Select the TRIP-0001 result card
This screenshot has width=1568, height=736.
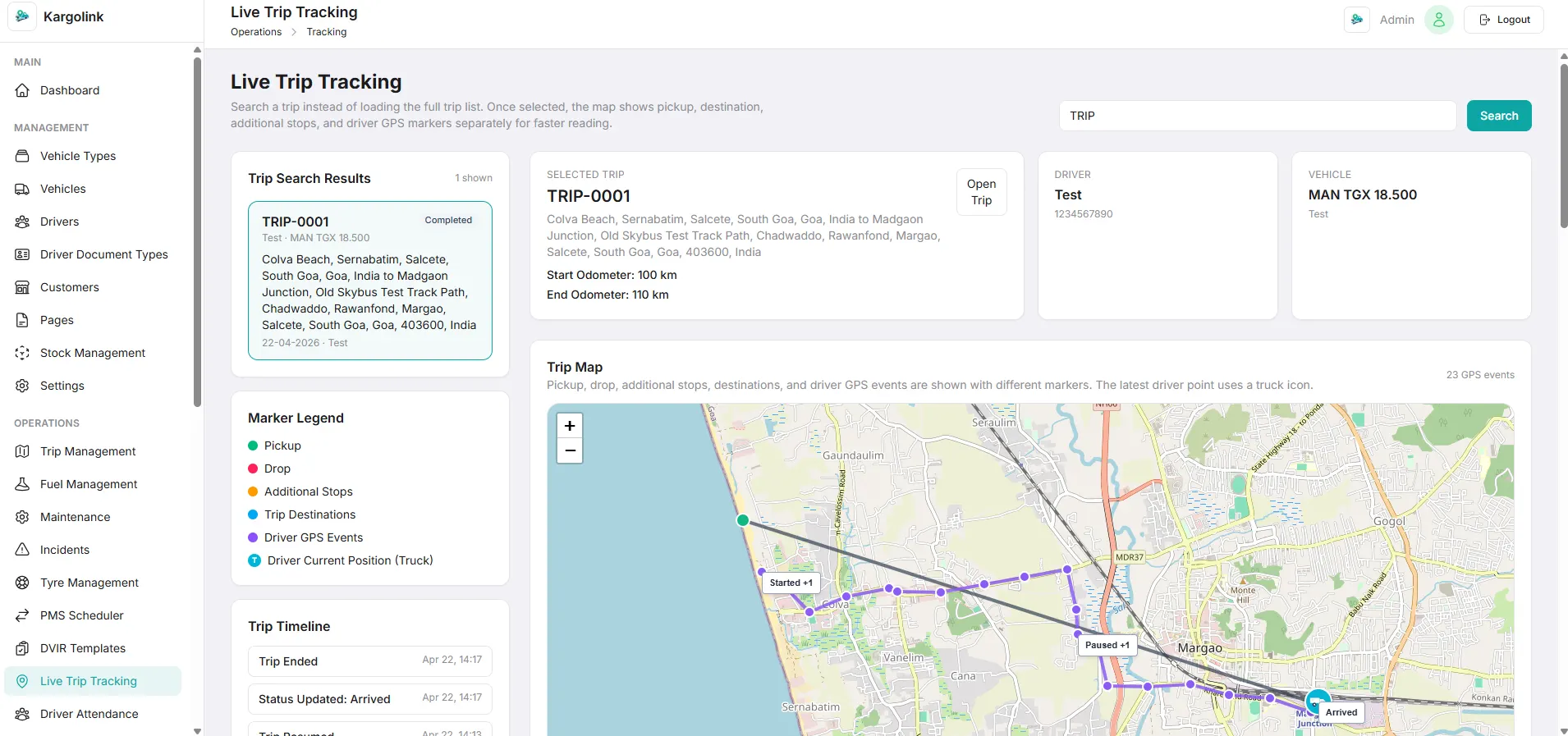tap(370, 281)
